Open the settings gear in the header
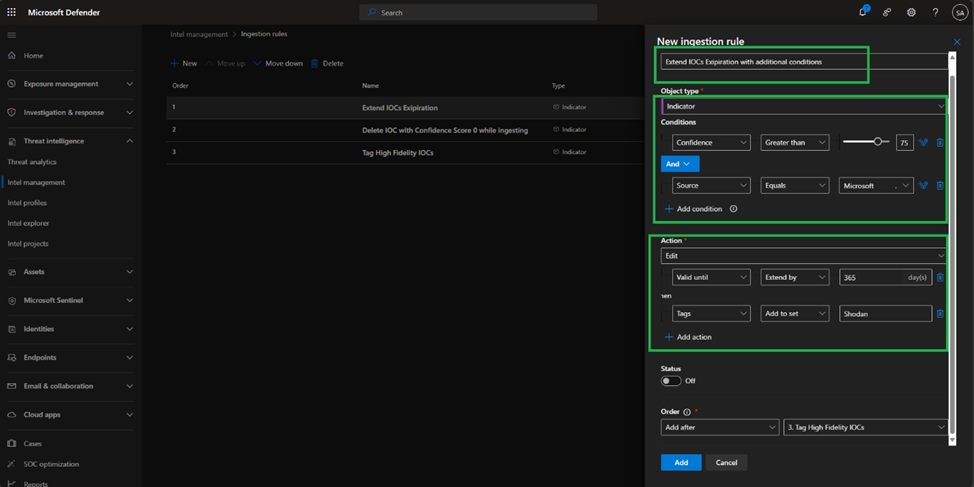The width and height of the screenshot is (974, 487). tap(911, 12)
